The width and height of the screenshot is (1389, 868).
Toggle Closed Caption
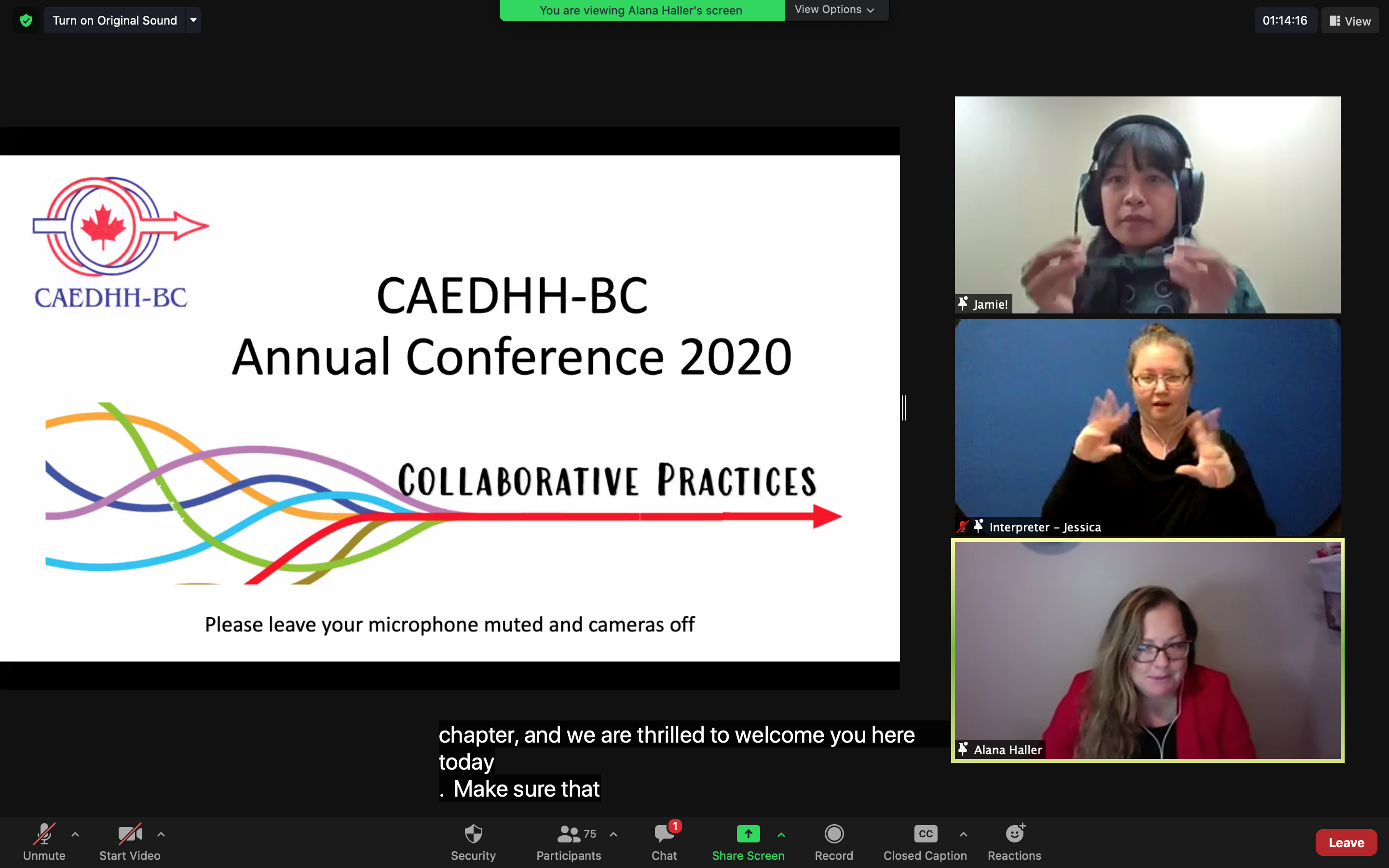tap(925, 841)
